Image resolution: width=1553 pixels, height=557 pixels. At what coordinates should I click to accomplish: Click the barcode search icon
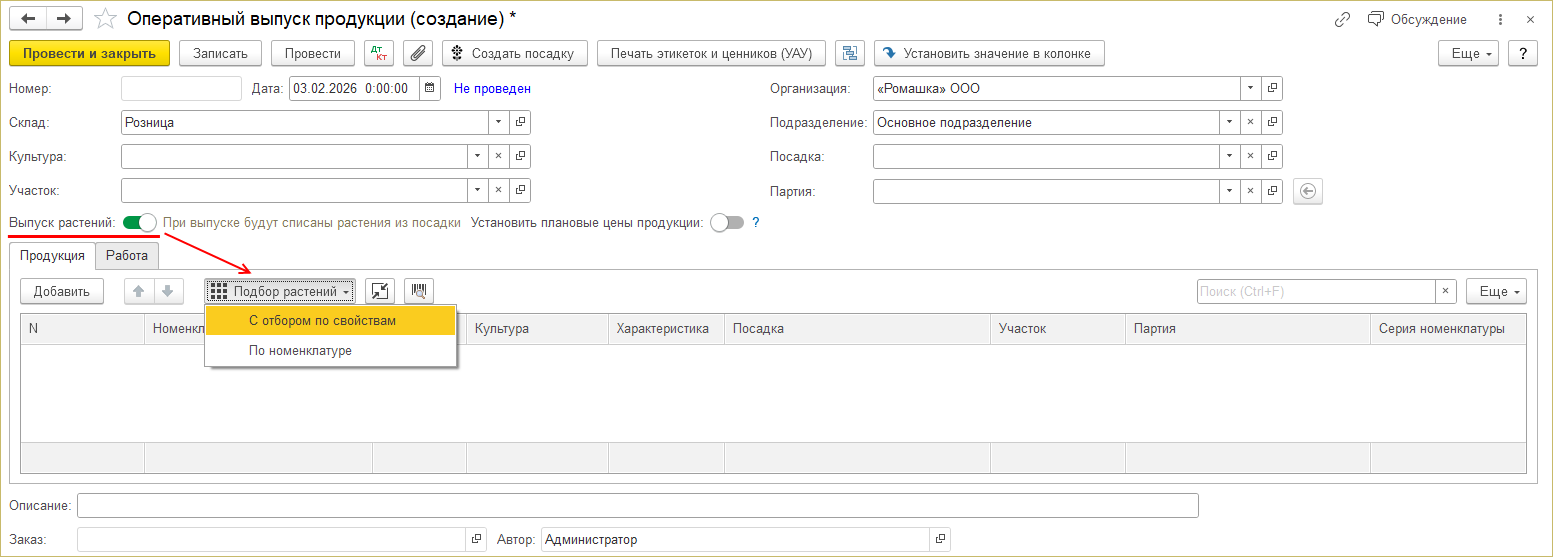point(419,291)
